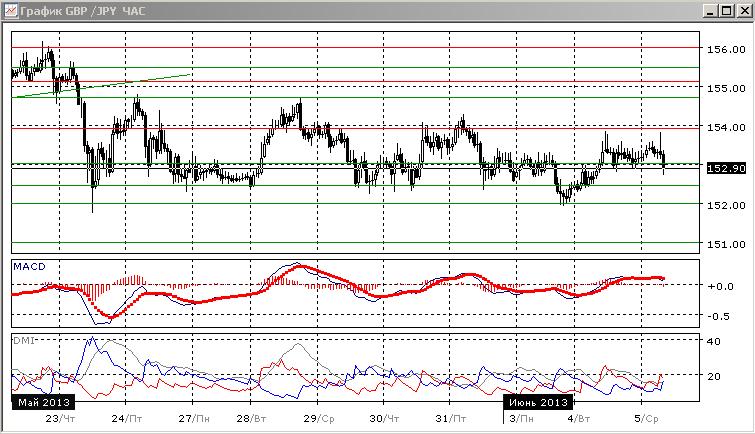Viewport: 755px width, 434px height.
Task: Select the red resistance line near 156.00
Action: [x=355, y=48]
